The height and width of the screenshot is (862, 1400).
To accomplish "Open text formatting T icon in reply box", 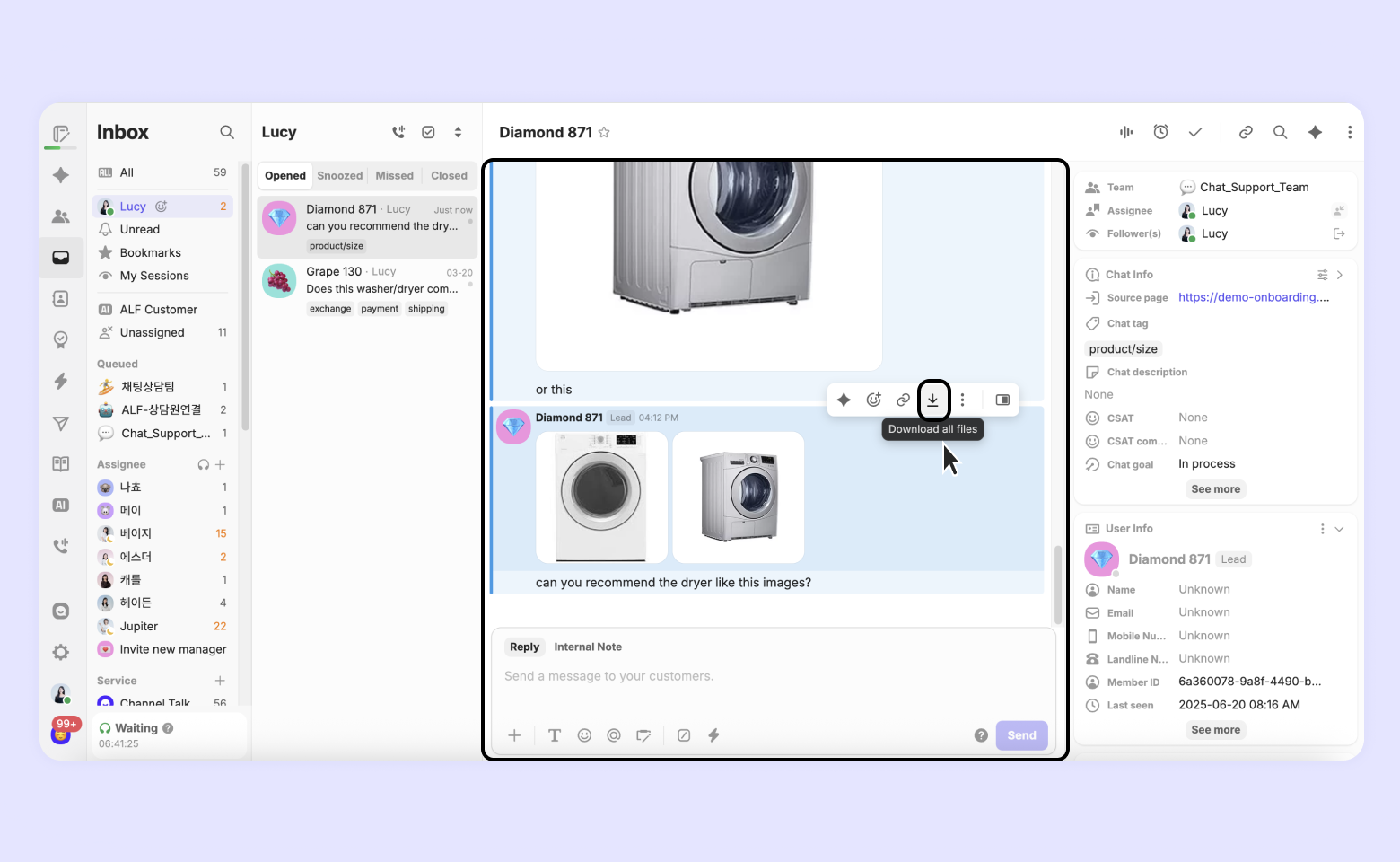I will click(555, 735).
